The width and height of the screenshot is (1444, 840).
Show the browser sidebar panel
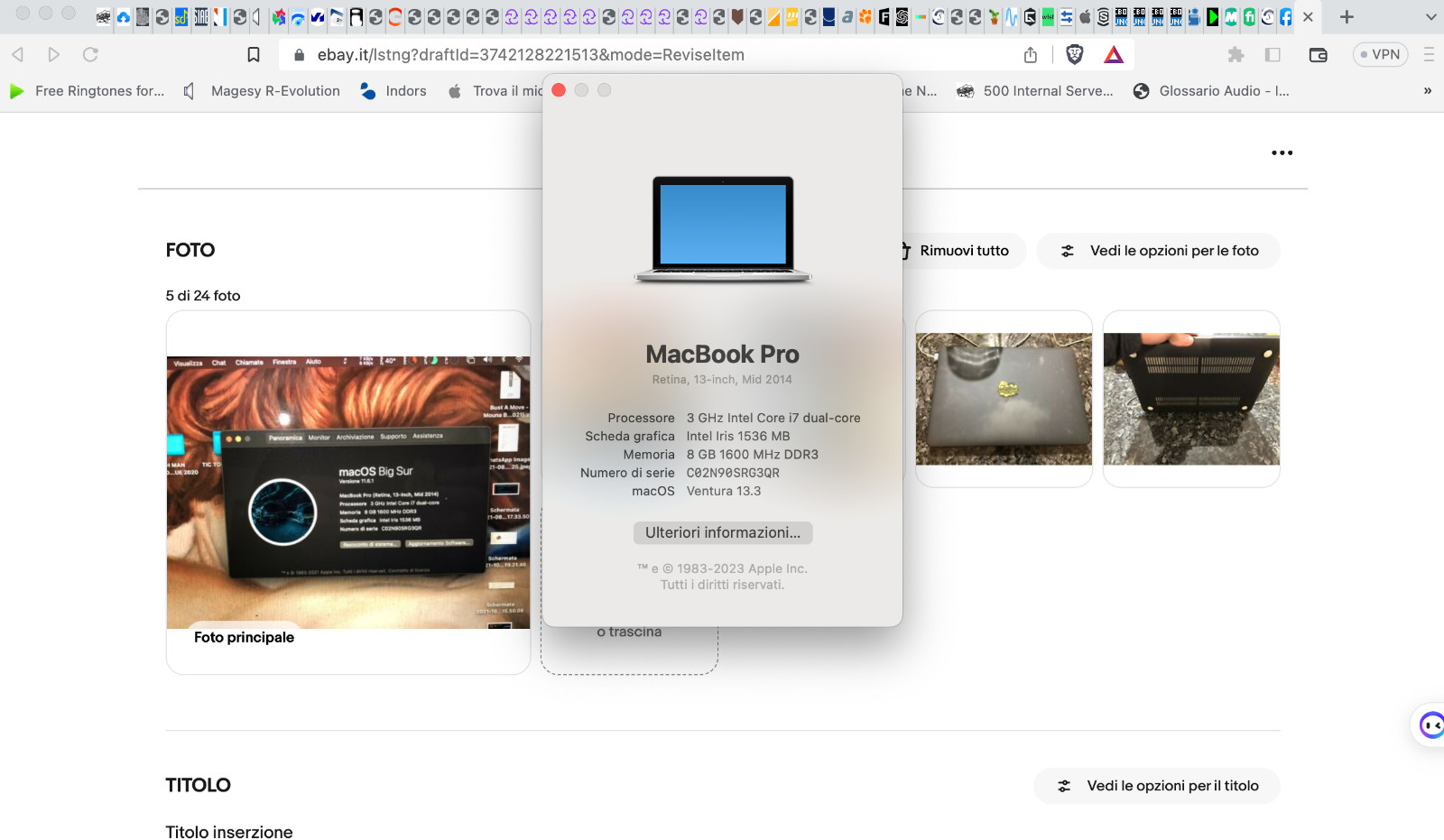click(x=1273, y=55)
